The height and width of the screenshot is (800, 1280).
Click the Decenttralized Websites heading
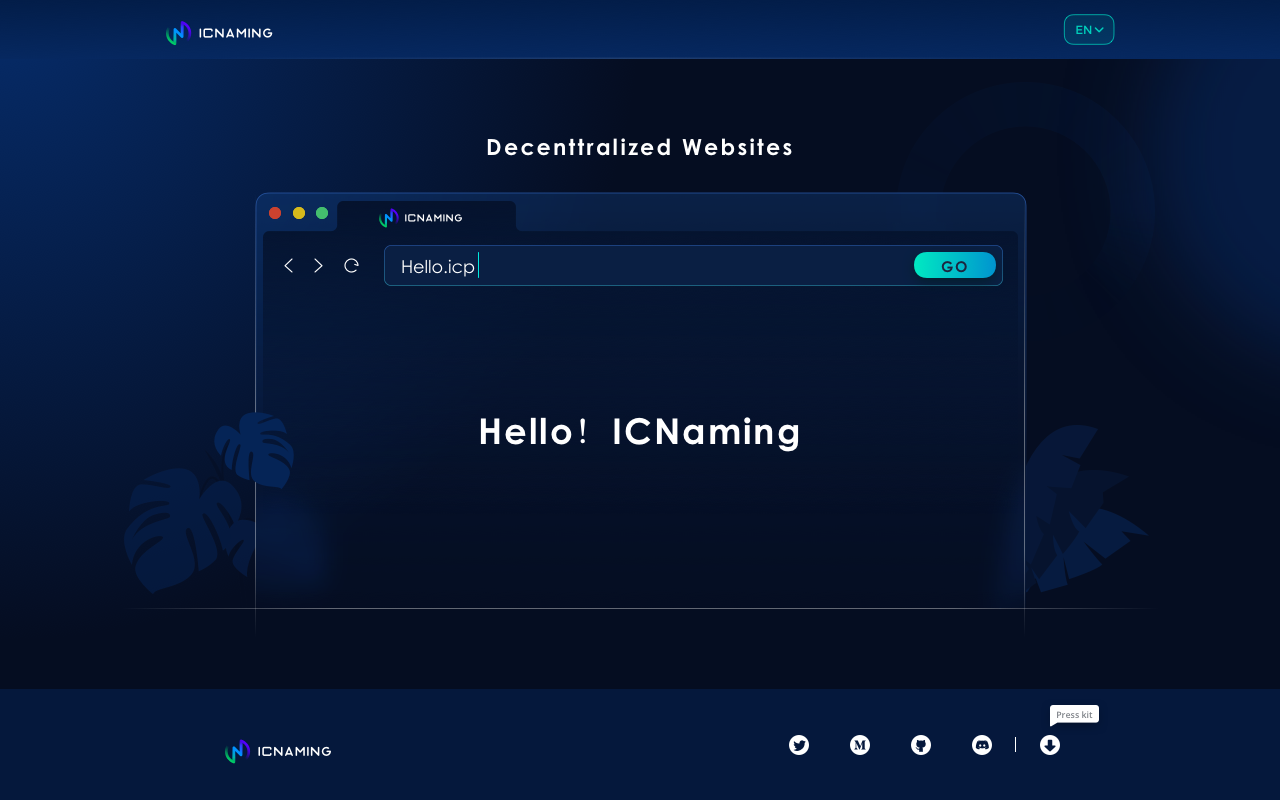[640, 147]
